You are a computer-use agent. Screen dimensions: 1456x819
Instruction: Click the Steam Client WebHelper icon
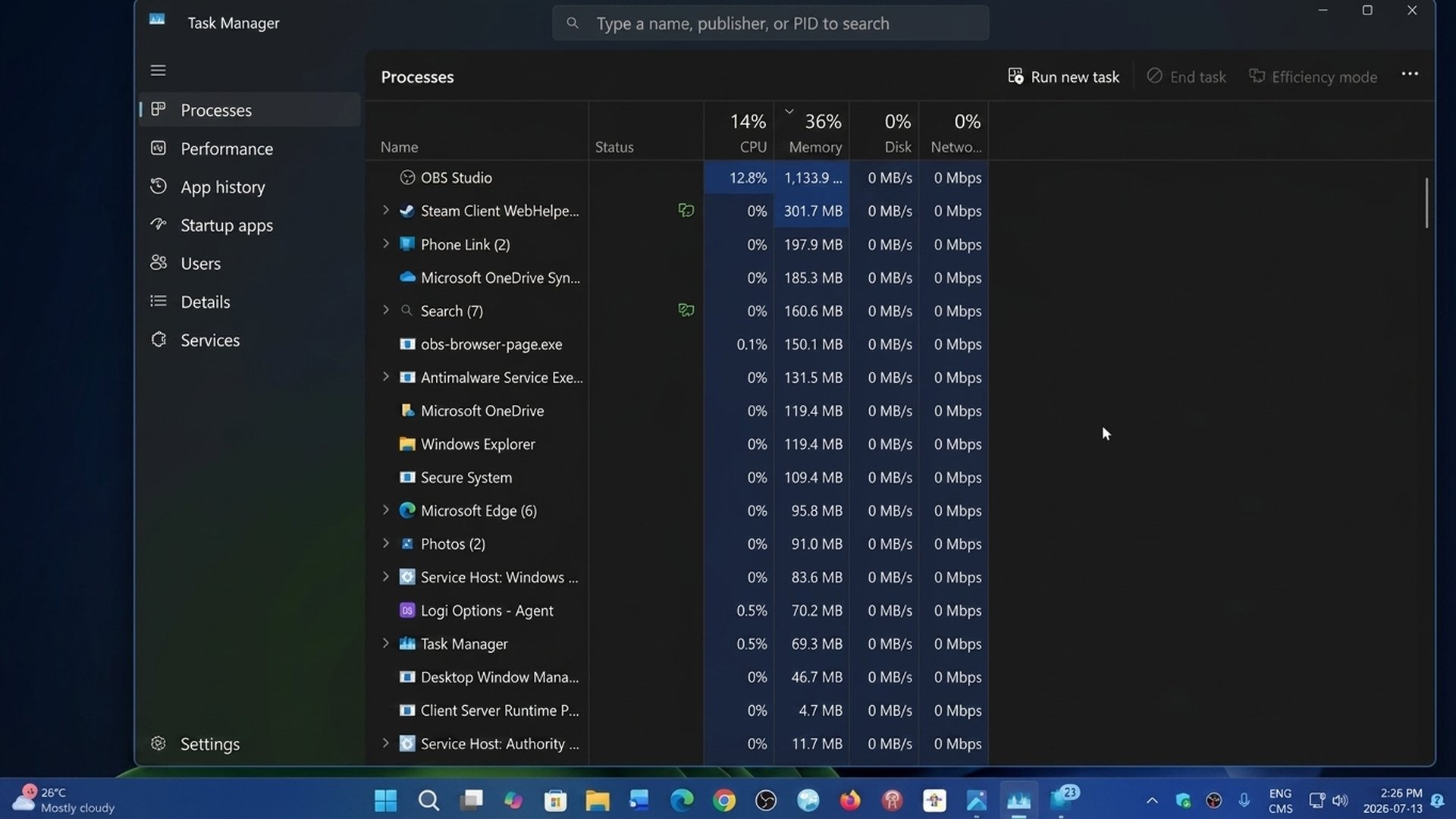click(407, 211)
